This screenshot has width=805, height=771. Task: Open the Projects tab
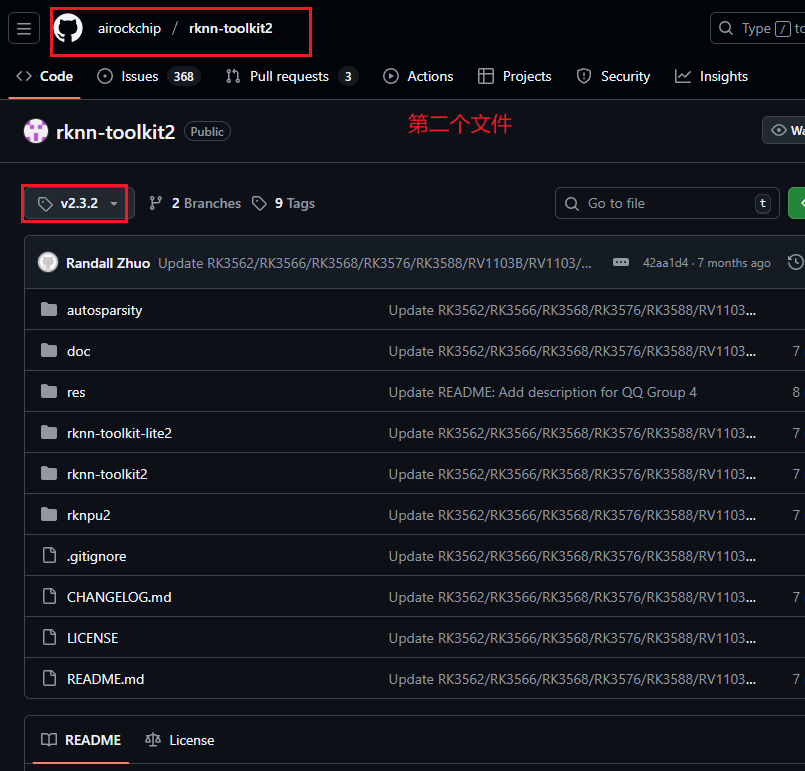[x=515, y=76]
